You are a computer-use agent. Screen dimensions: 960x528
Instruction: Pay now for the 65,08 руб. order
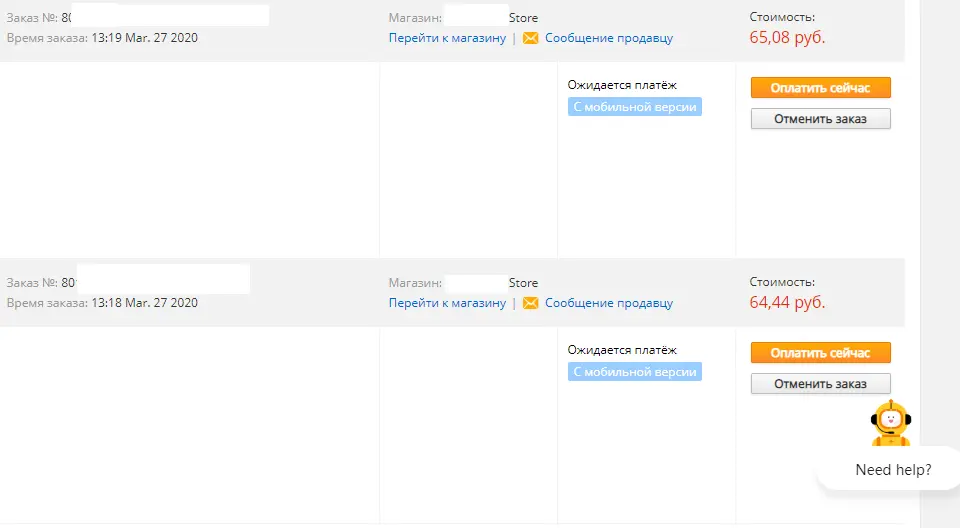(820, 88)
